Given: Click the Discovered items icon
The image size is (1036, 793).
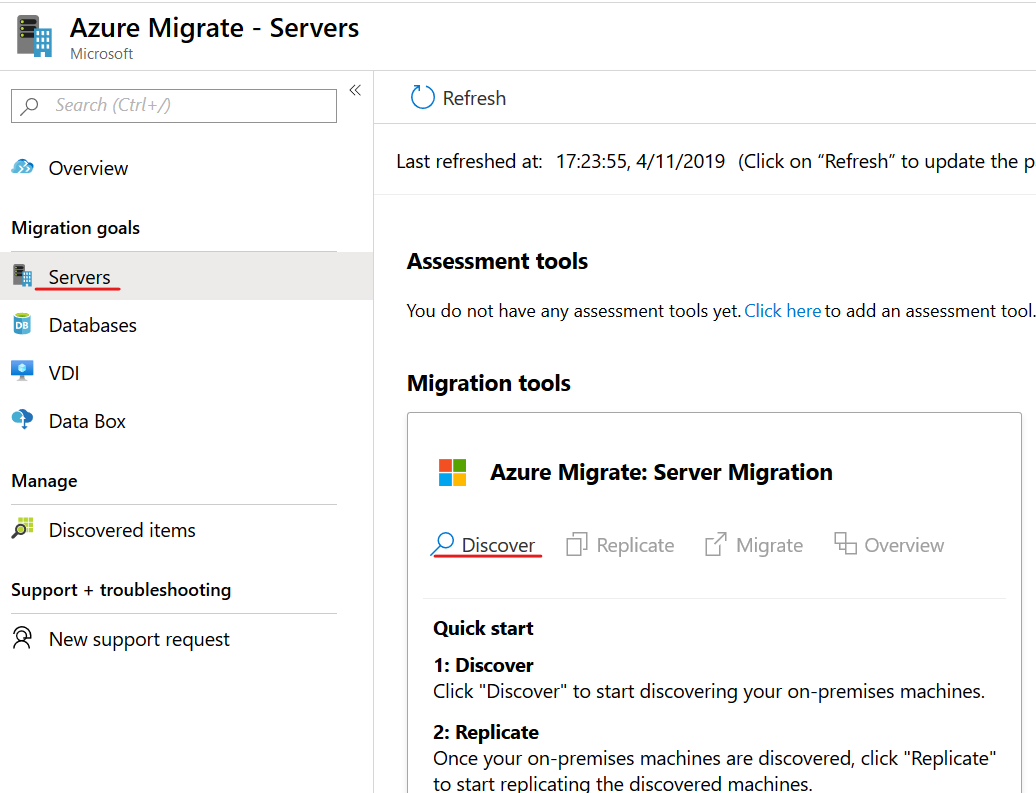Looking at the screenshot, I should tap(22, 528).
